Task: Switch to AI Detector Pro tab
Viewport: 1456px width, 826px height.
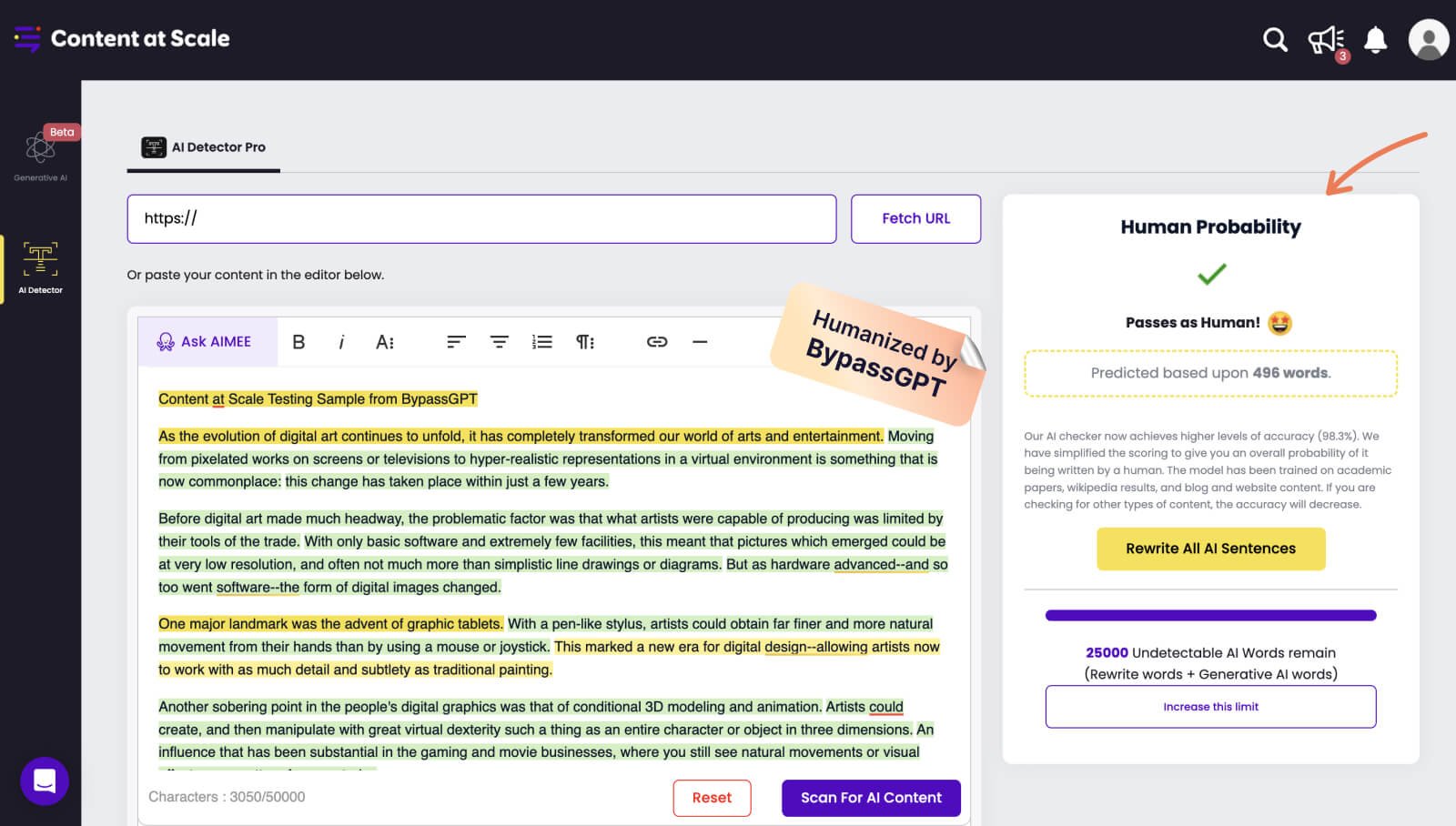Action: pos(204,147)
